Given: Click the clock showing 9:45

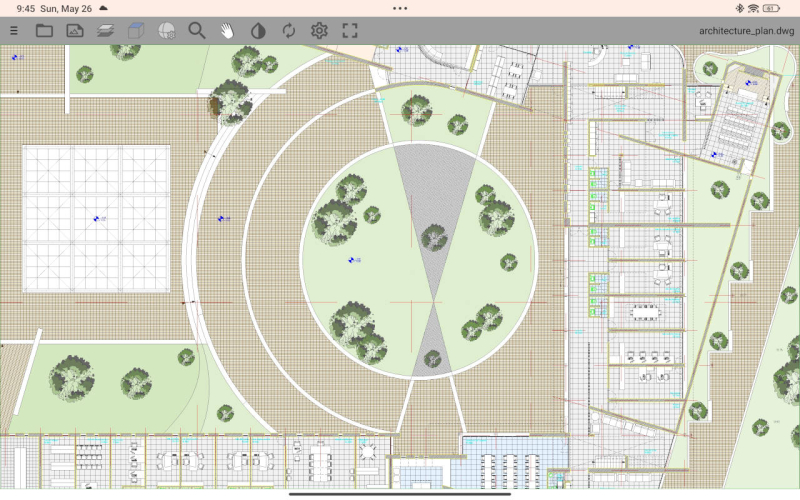Looking at the screenshot, I should 28,8.
